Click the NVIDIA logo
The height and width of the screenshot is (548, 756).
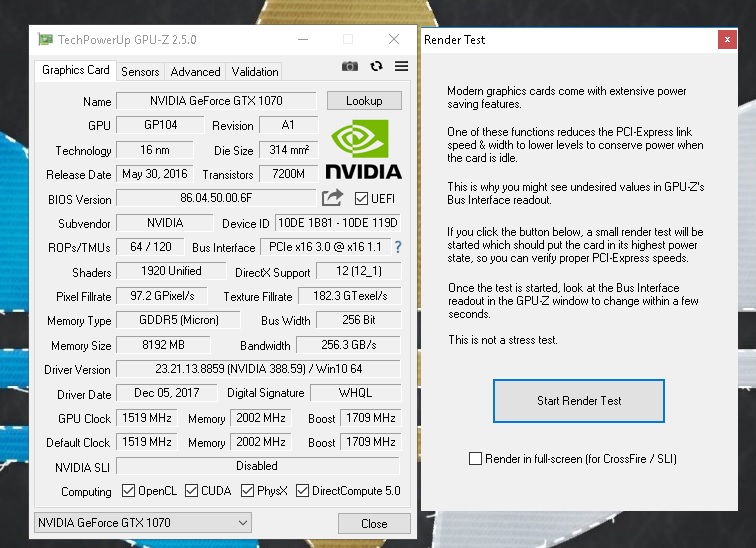tap(364, 150)
